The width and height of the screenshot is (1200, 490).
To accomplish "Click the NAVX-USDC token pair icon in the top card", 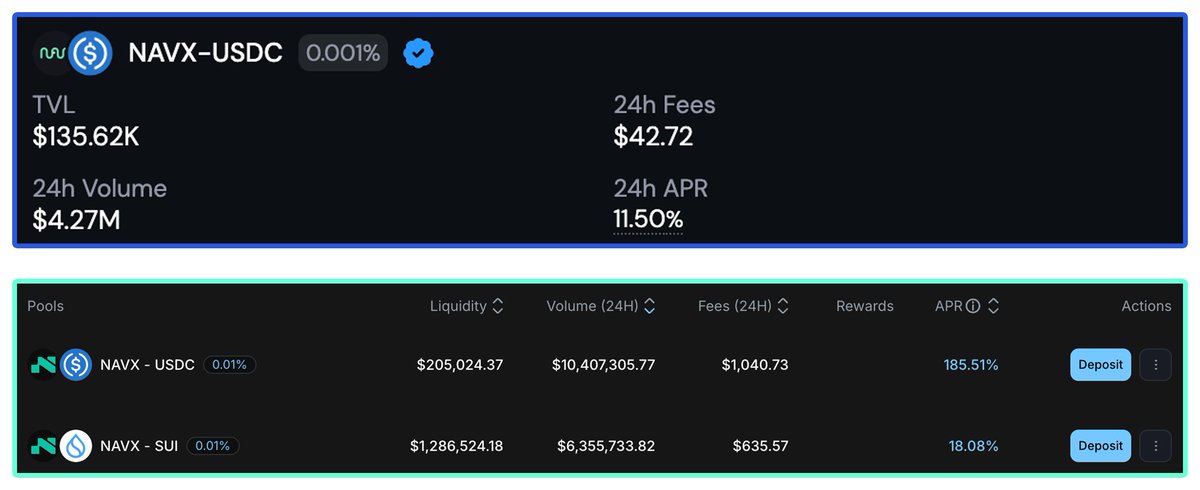I will coord(73,53).
